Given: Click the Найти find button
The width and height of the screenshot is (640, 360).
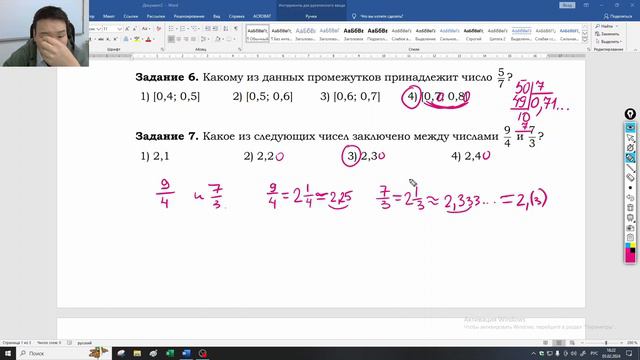Looking at the screenshot, I should [607, 26].
